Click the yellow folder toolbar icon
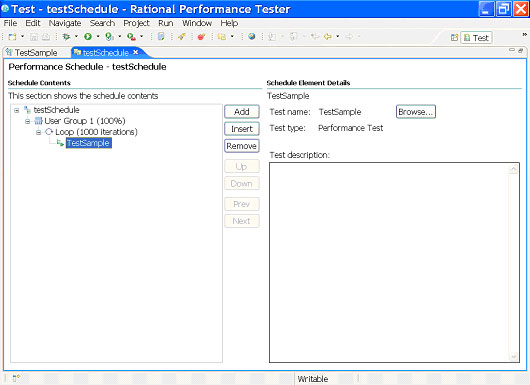Image resolution: width=530 pixels, height=385 pixels. pyautogui.click(x=222, y=37)
